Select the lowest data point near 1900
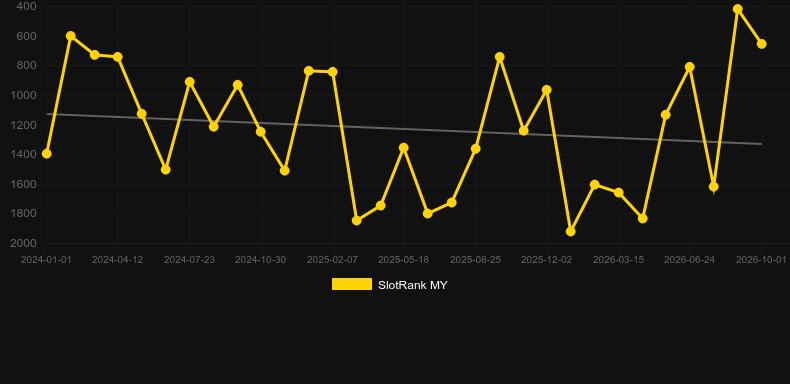This screenshot has height=384, width=790. (571, 231)
